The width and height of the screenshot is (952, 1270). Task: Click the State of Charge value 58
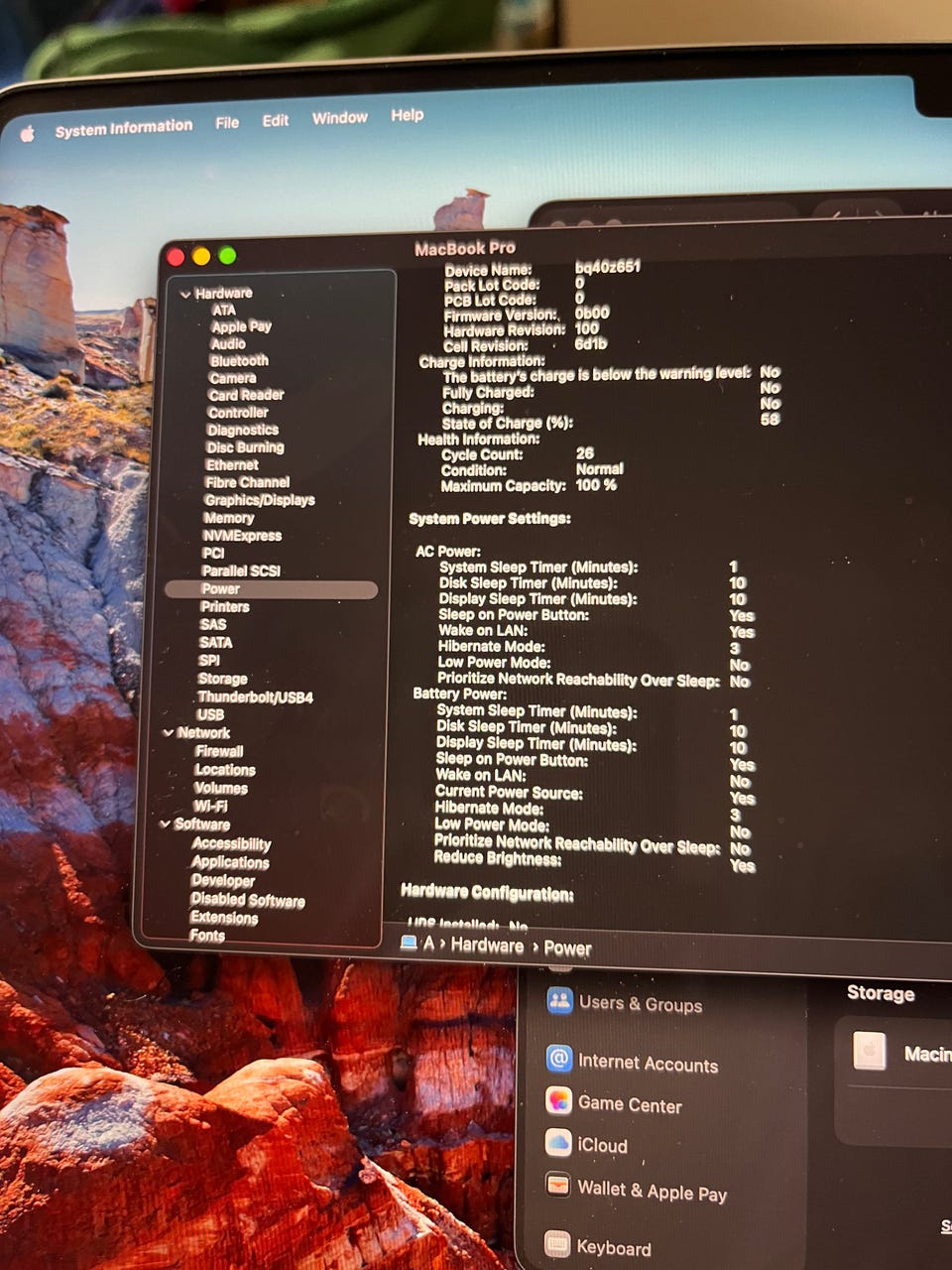[770, 419]
